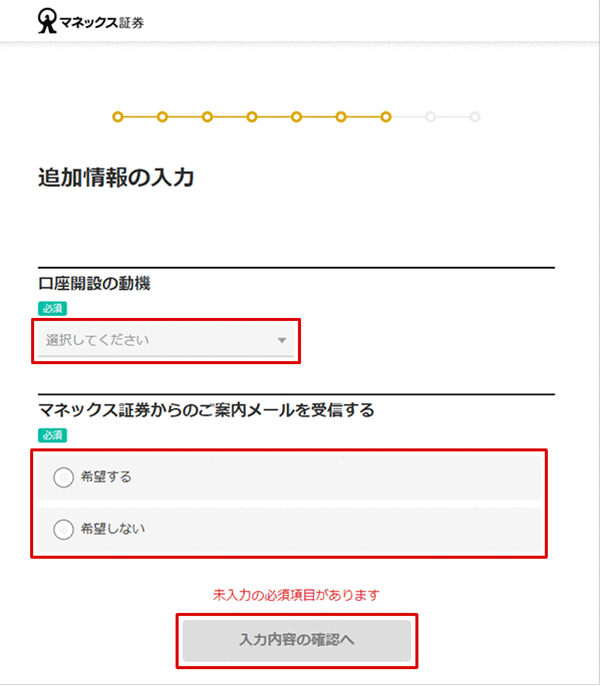Click the last grey progress step circle
Viewport: 600px width, 686px height.
point(475,117)
